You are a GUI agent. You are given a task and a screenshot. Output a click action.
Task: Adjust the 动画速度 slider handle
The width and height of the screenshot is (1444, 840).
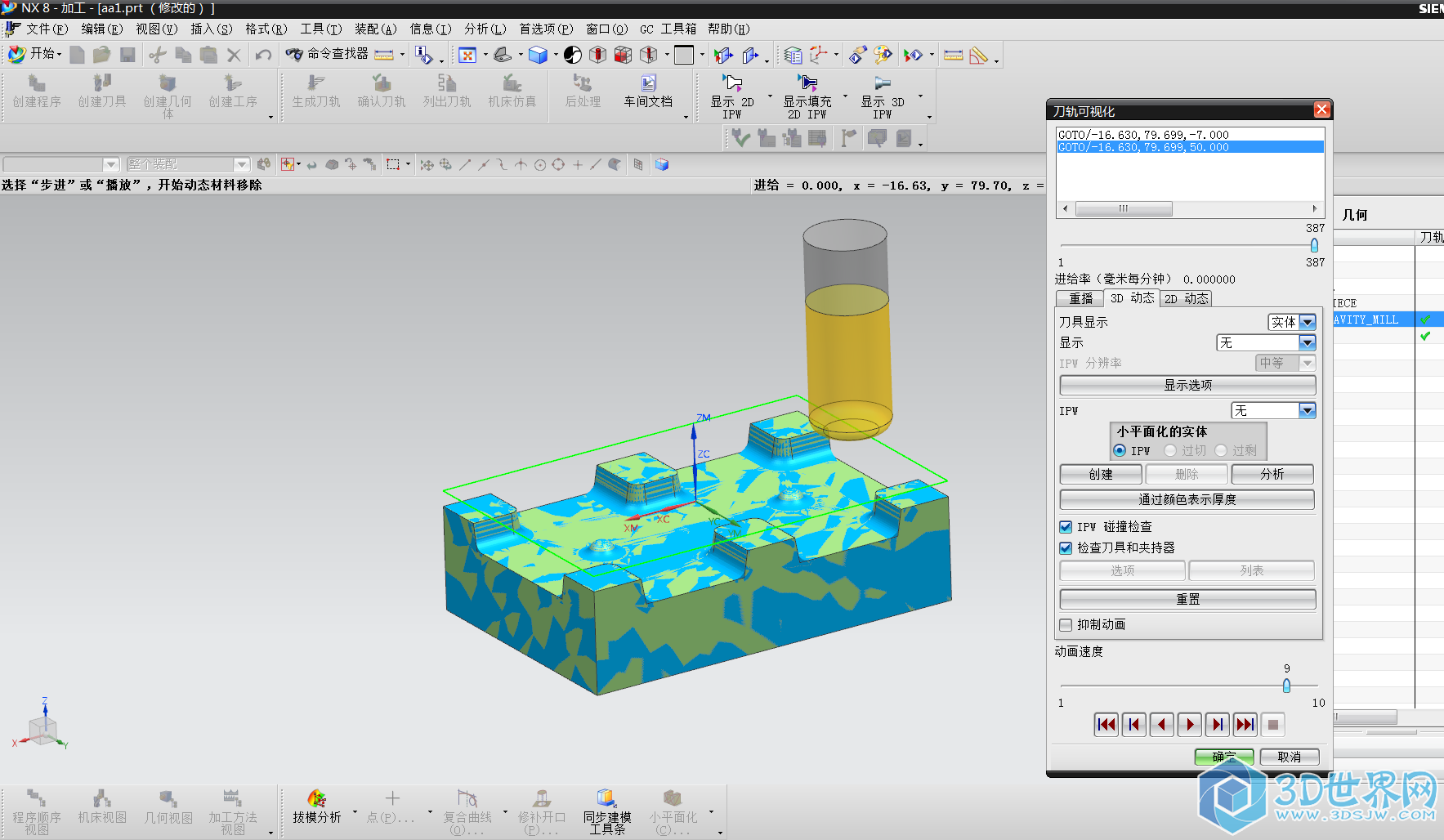click(1286, 686)
